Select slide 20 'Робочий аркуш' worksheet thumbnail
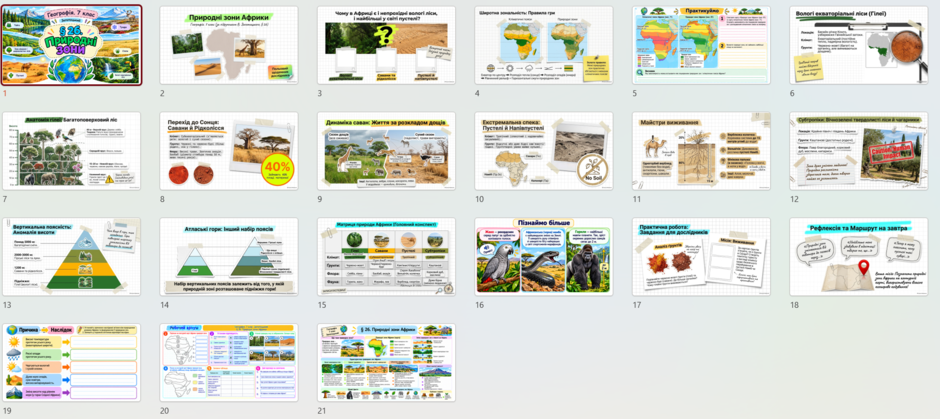 click(229, 363)
